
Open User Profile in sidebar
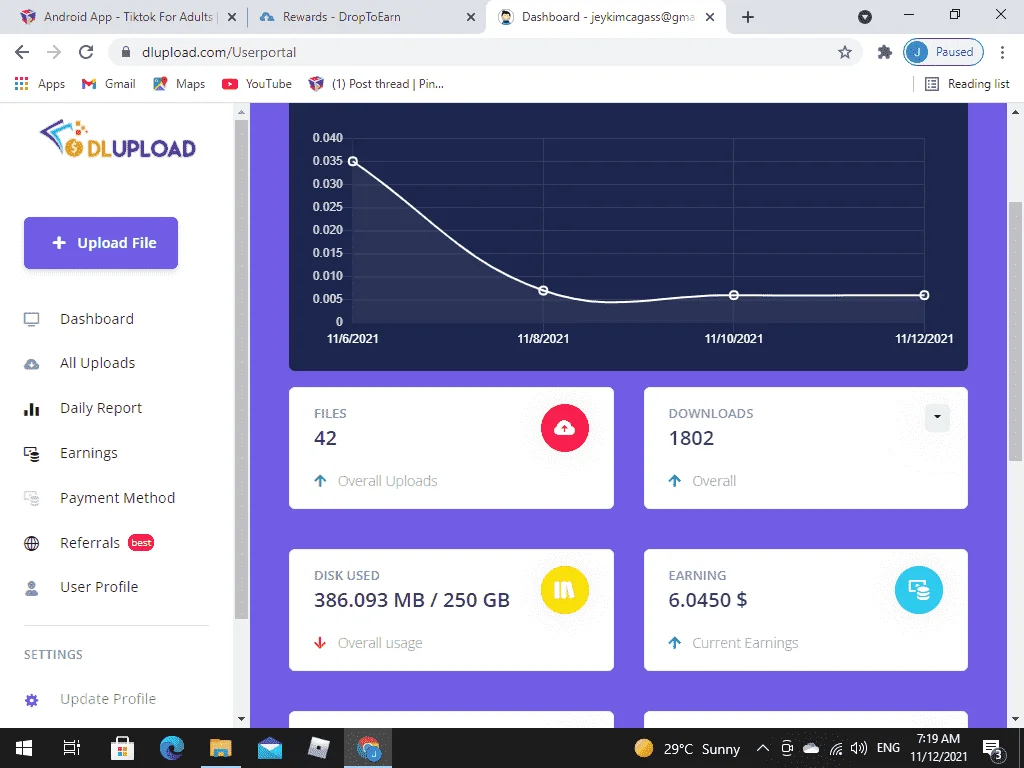point(99,587)
